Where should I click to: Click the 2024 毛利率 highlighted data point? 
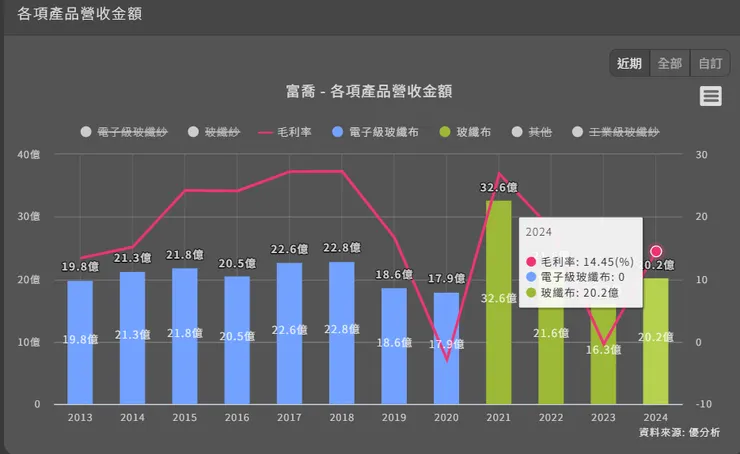(x=656, y=251)
